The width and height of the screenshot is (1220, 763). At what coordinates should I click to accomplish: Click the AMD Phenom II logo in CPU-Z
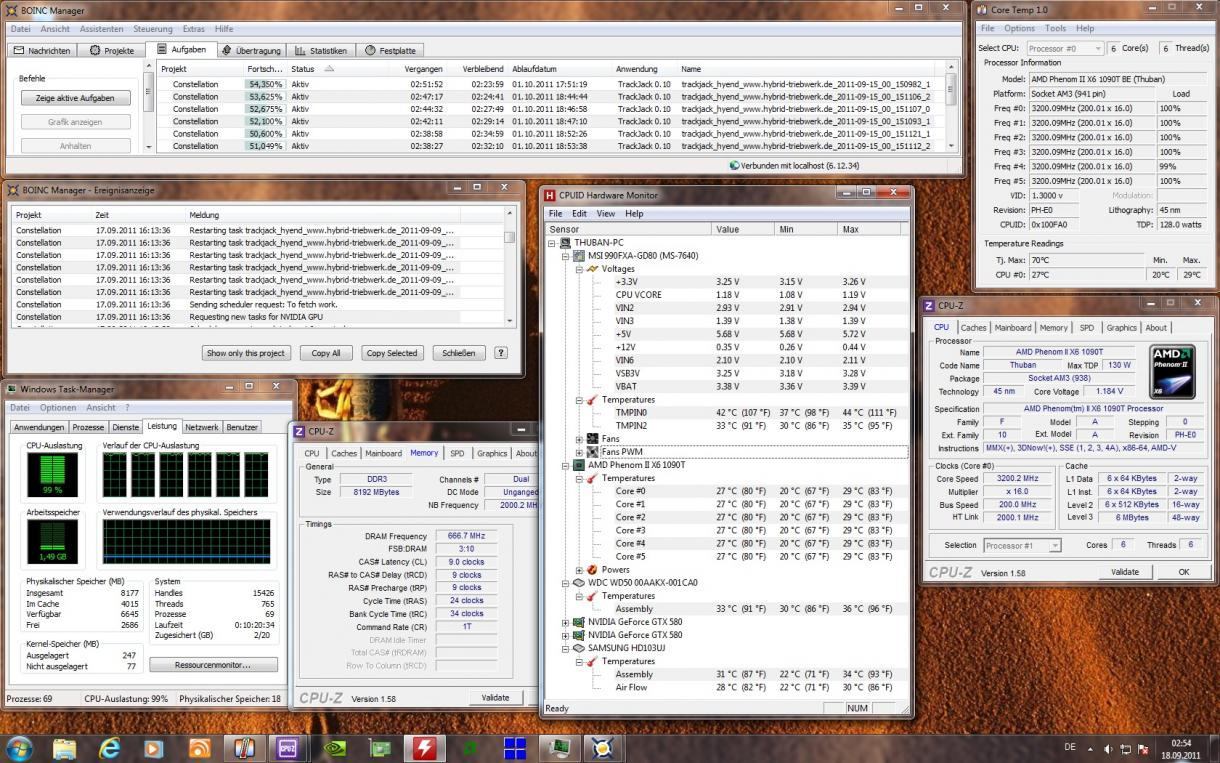pos(1172,372)
